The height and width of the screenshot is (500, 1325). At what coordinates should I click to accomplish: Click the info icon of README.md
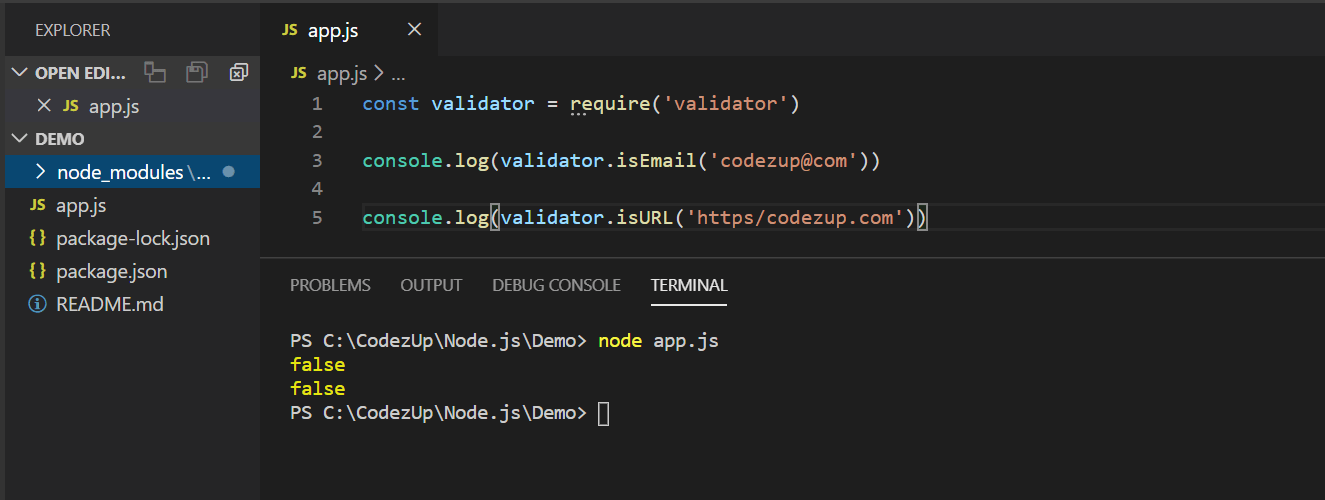coord(38,304)
